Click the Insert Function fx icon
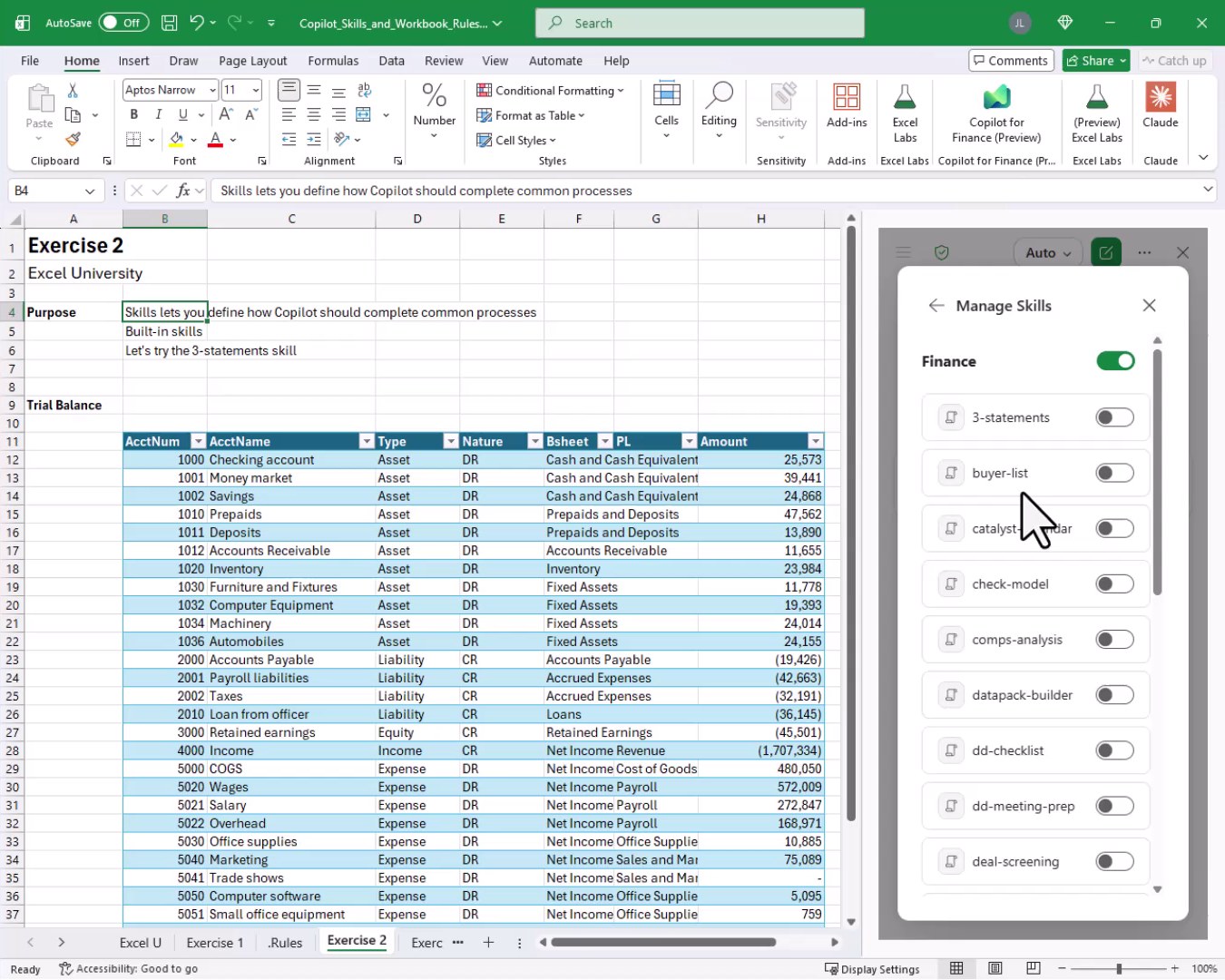 183,191
